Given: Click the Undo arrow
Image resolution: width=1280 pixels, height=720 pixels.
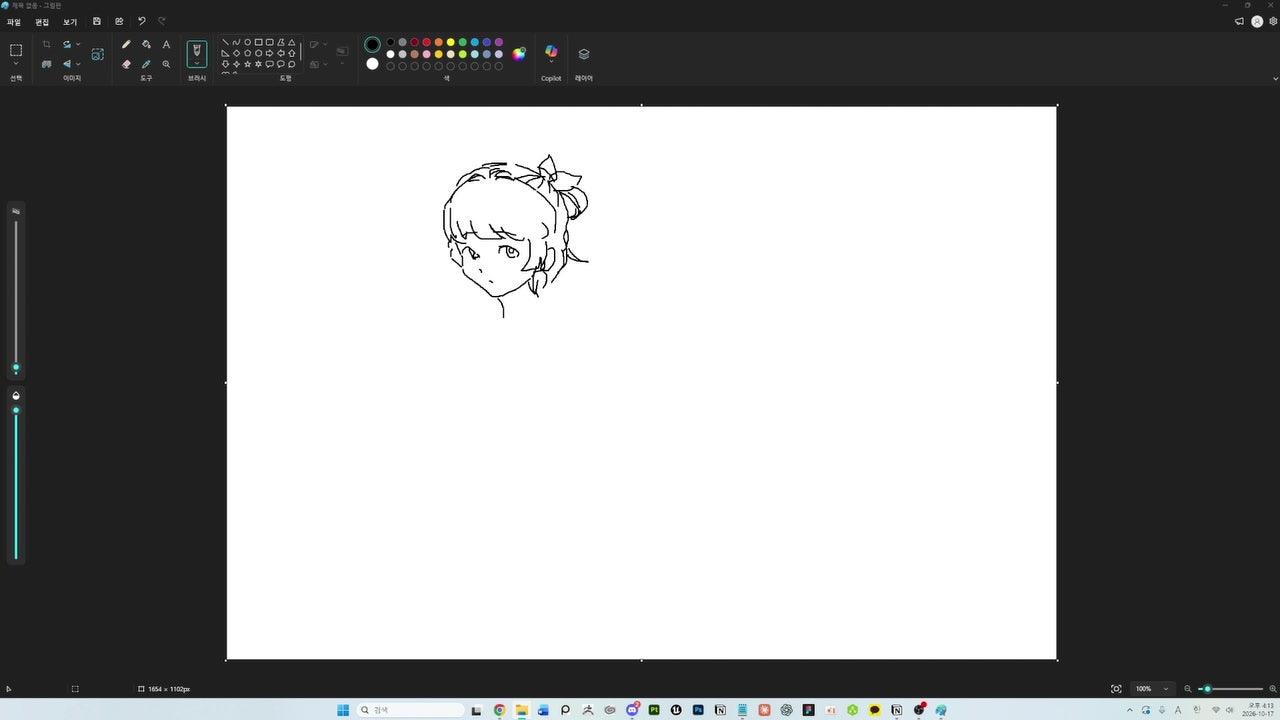Looking at the screenshot, I should tap(141, 21).
